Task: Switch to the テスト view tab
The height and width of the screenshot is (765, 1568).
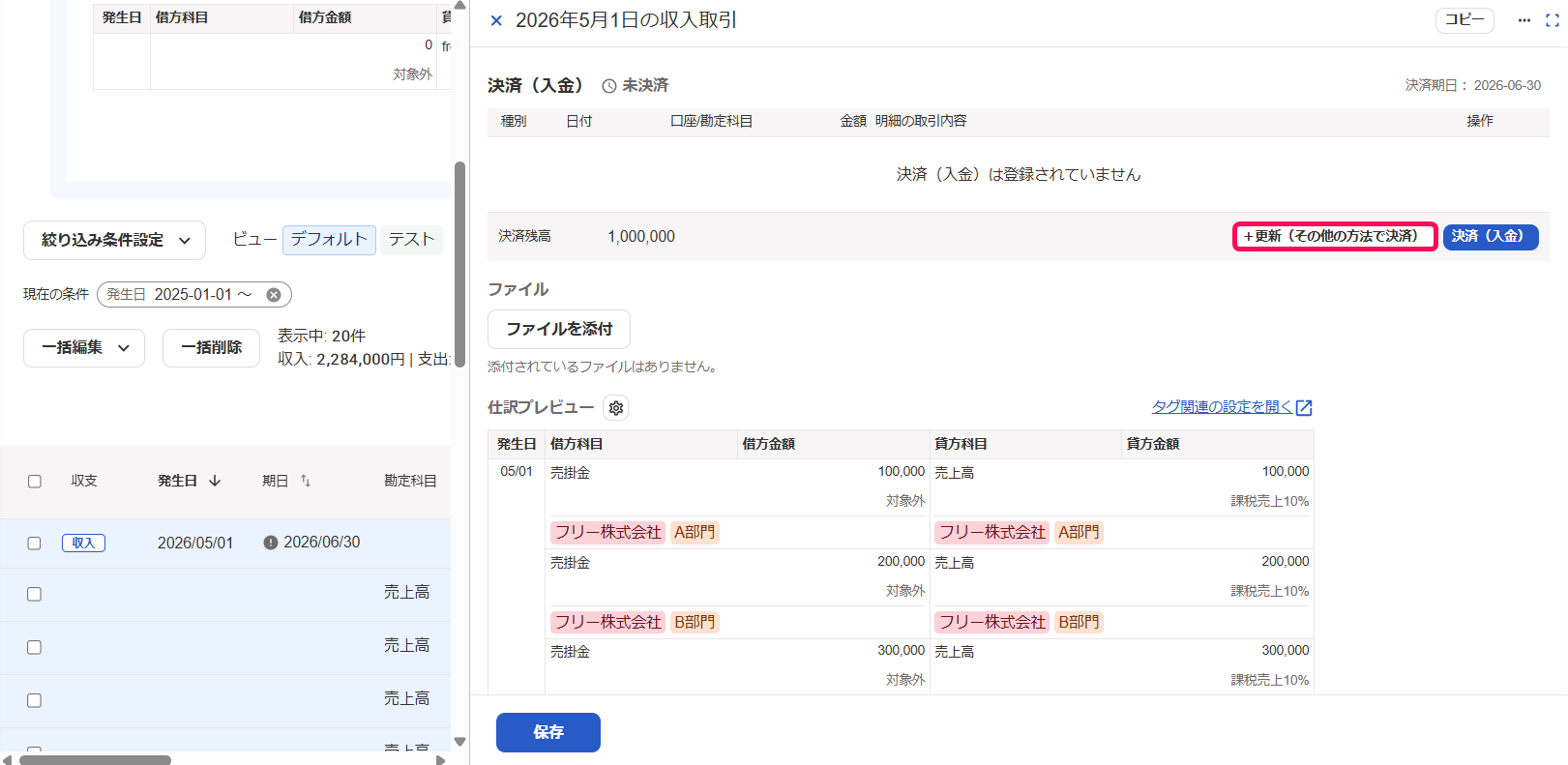Action: [x=411, y=240]
